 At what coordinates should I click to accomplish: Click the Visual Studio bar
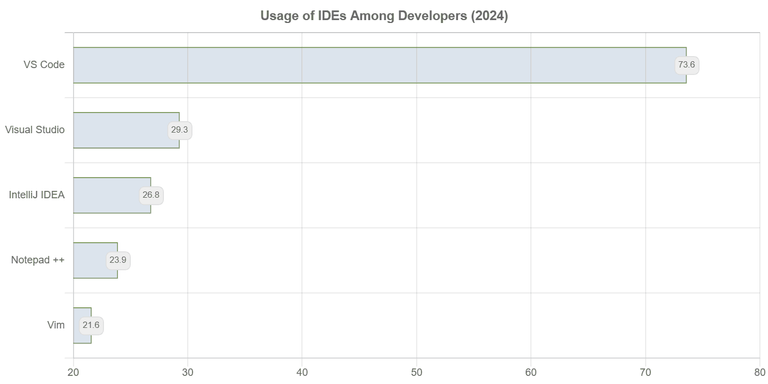click(126, 130)
